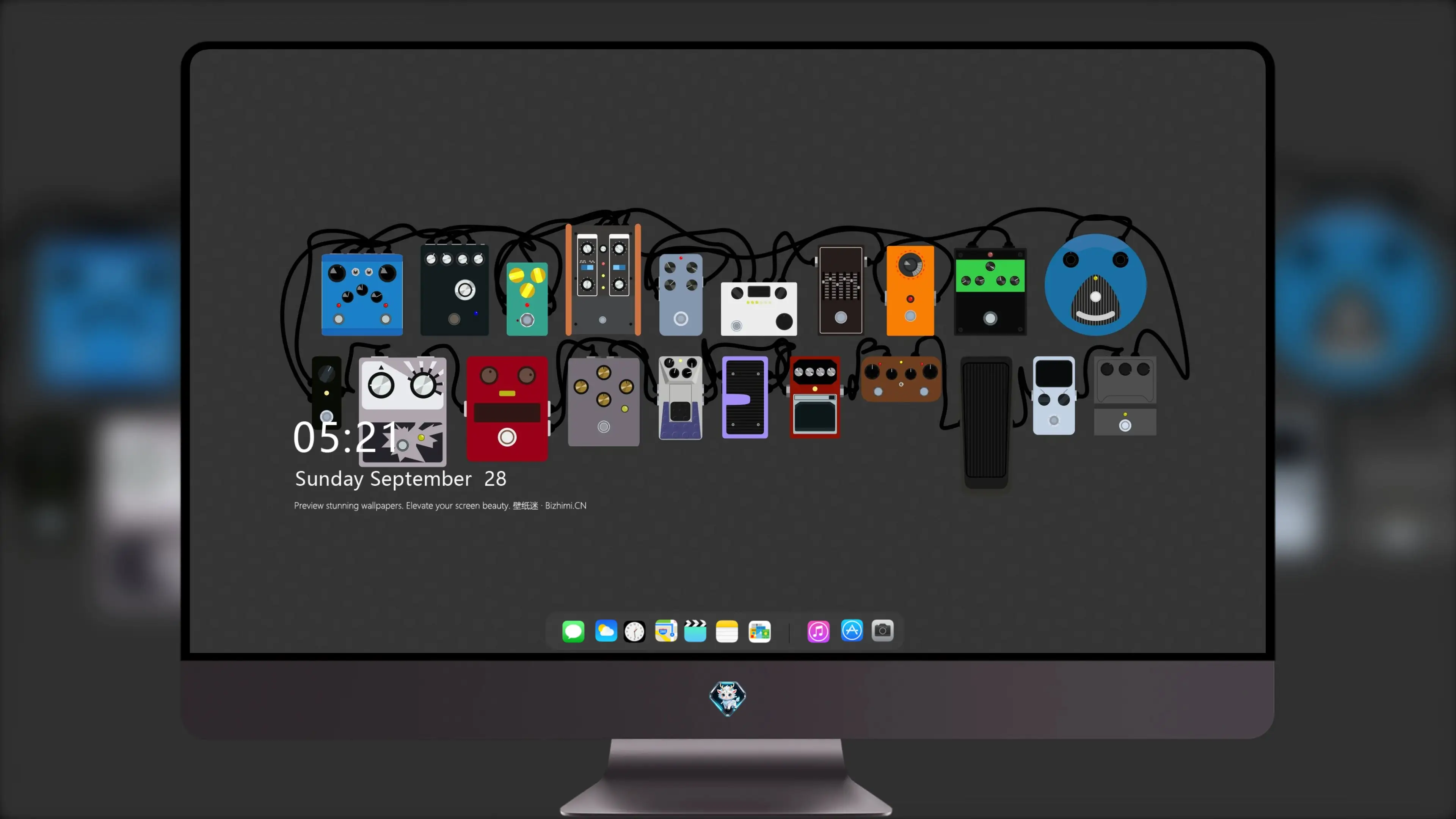Open the Camera app in the dock

click(x=882, y=631)
